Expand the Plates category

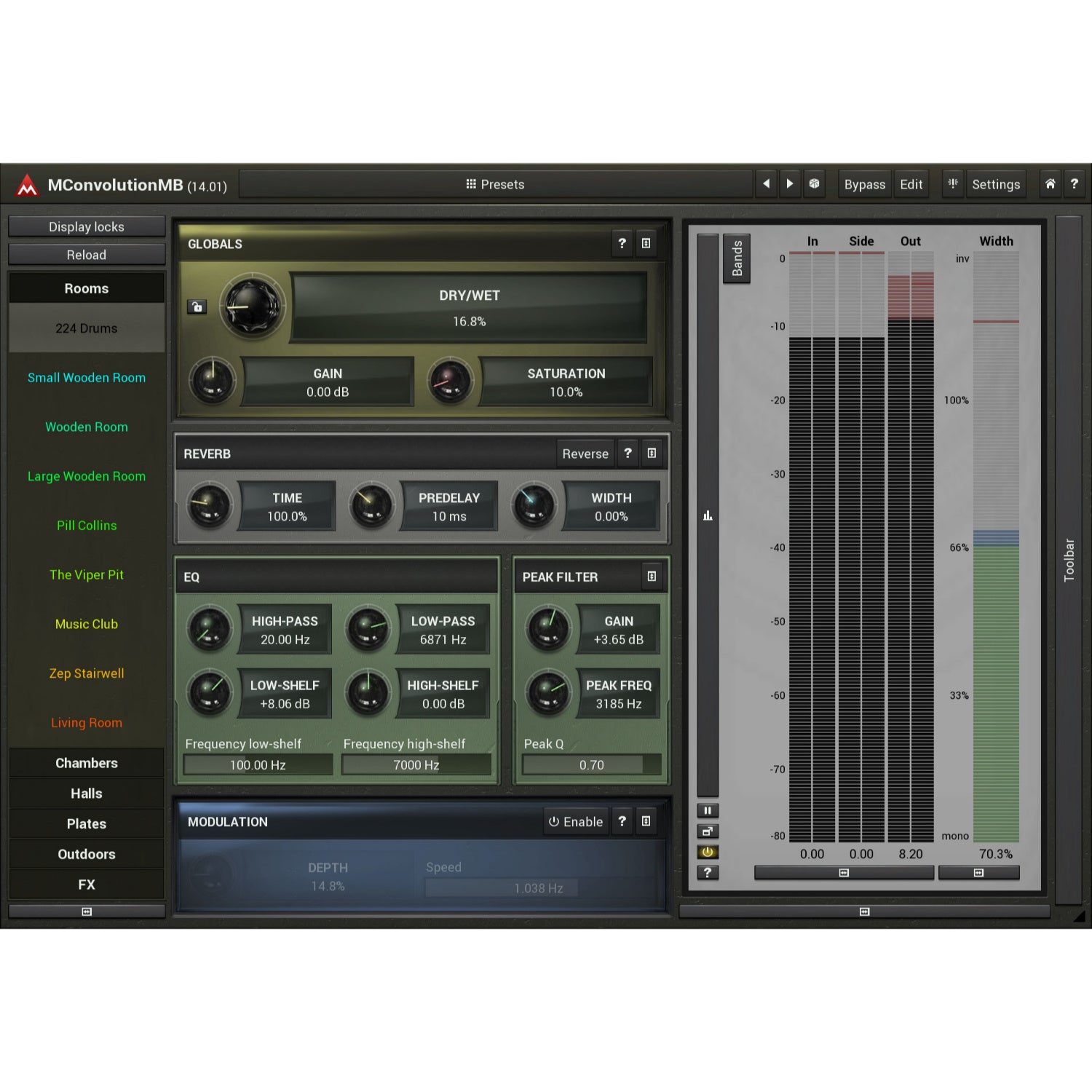(x=87, y=823)
